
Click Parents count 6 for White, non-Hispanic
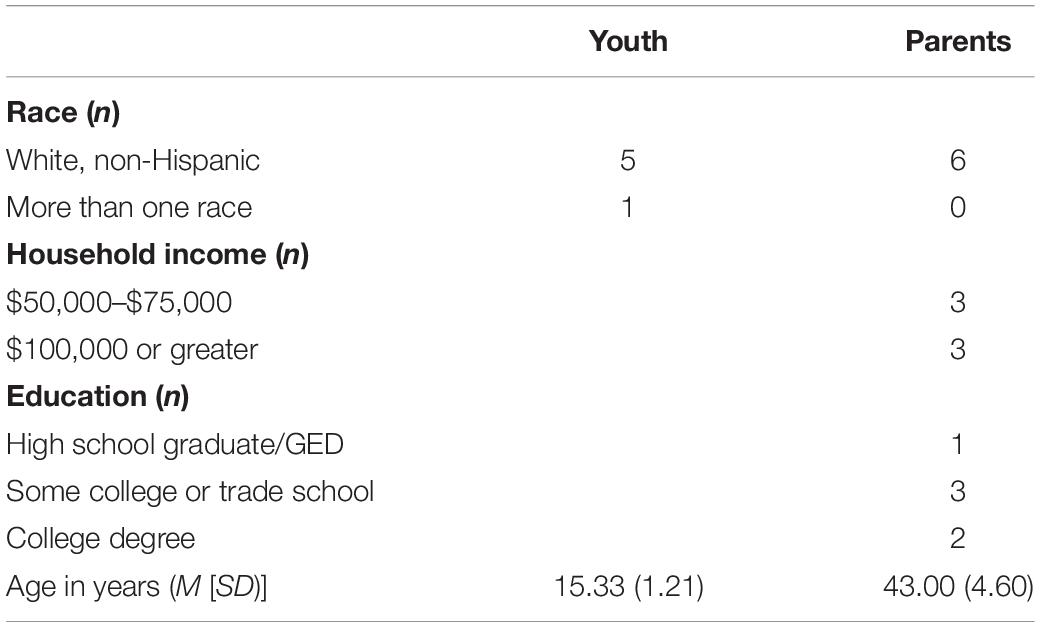tap(958, 161)
